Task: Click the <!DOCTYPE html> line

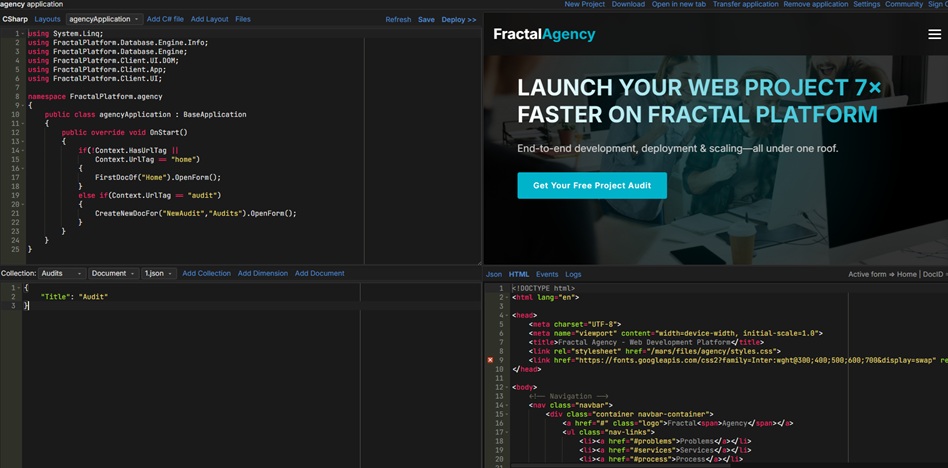Action: point(543,288)
